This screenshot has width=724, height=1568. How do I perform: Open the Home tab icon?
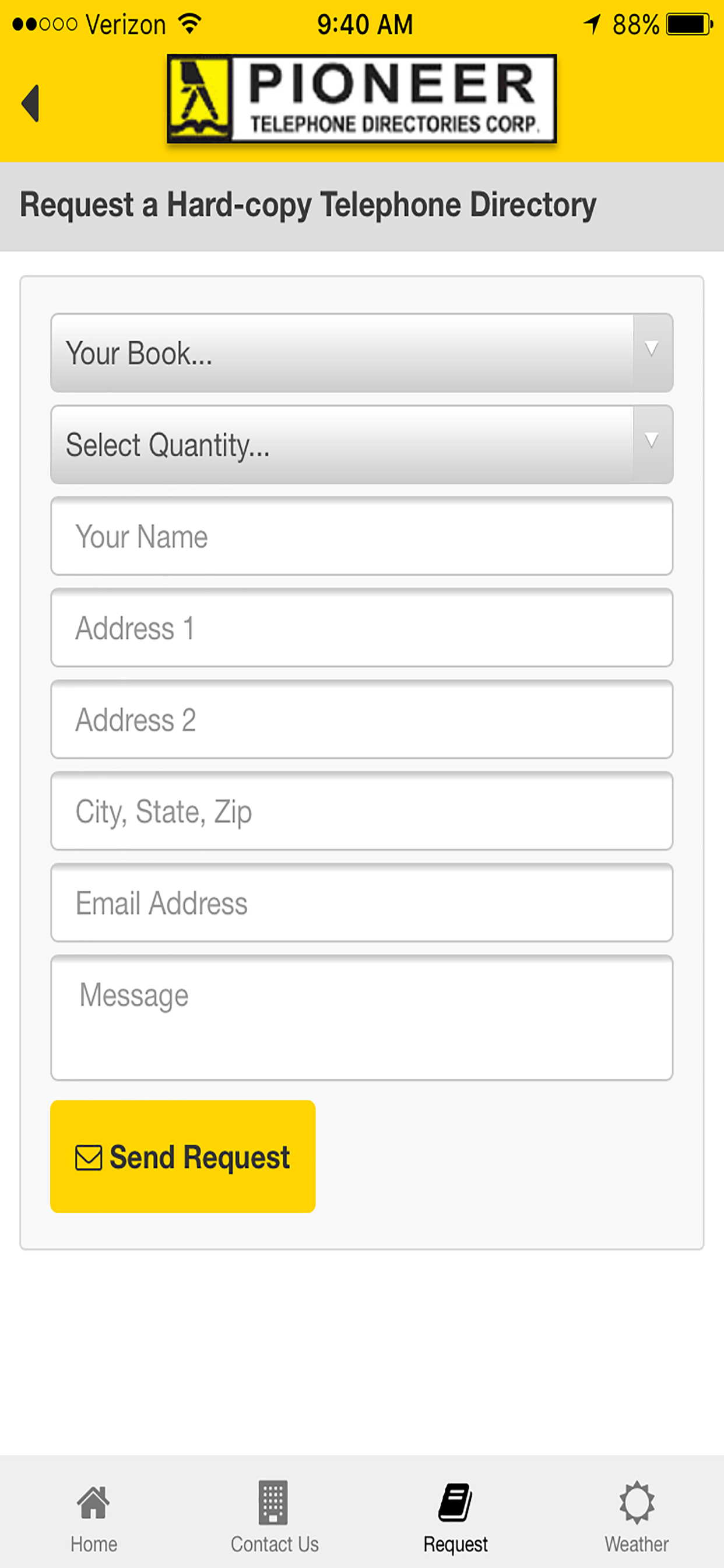(x=93, y=1502)
